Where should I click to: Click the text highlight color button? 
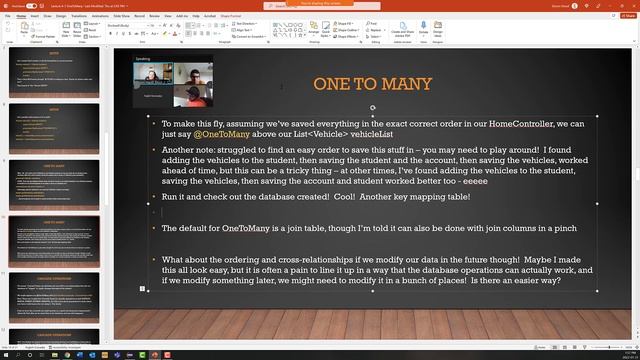[x=165, y=33]
